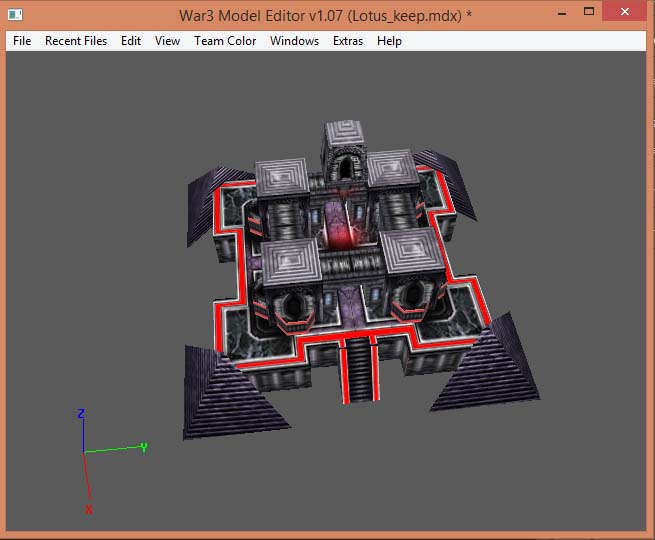
Task: Click the window title Lotus_keep.mdx
Action: (404, 16)
